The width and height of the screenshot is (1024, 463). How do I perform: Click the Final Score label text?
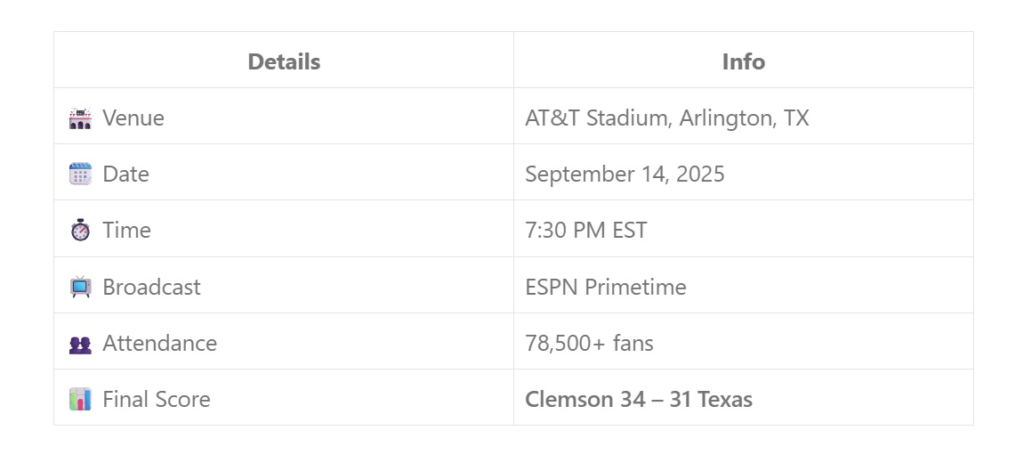point(157,399)
